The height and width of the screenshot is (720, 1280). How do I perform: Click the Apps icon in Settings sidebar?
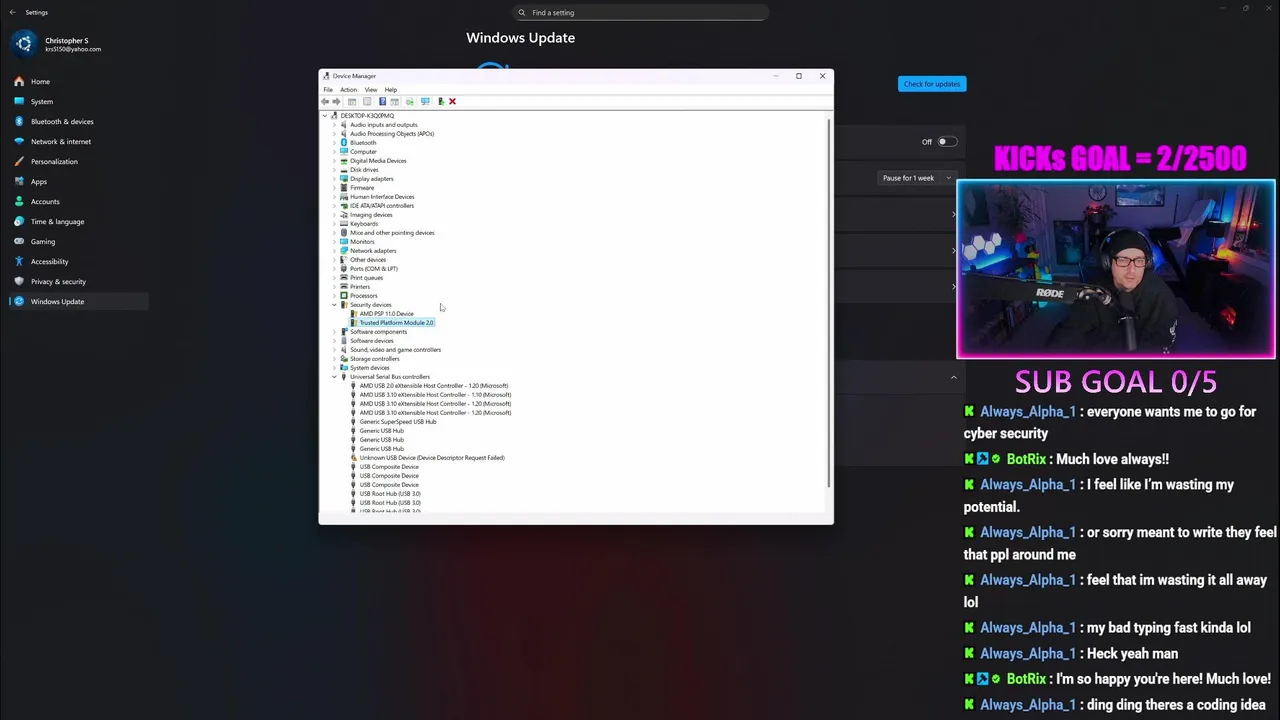19,181
